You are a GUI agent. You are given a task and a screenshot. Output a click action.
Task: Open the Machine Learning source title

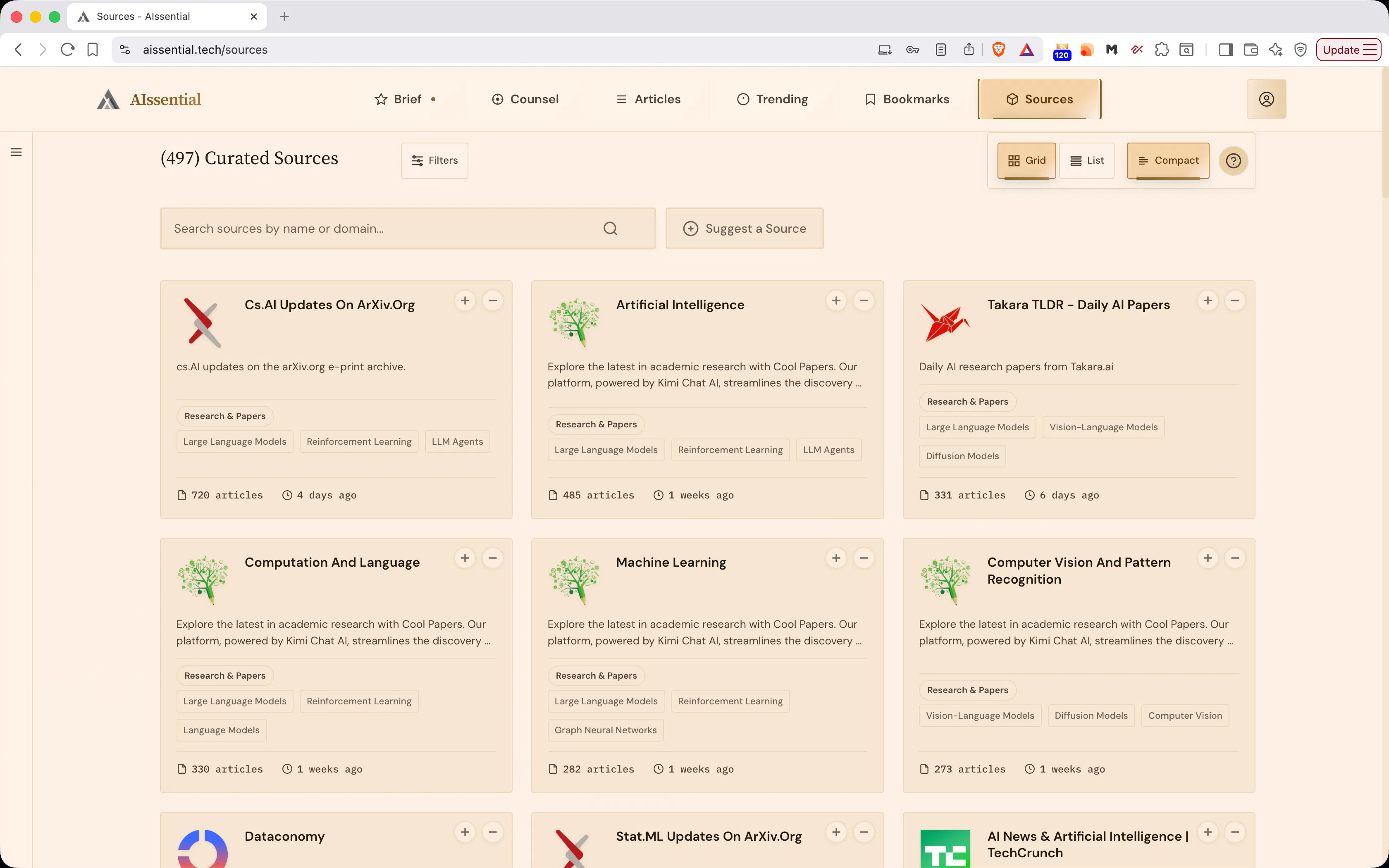[x=671, y=563]
